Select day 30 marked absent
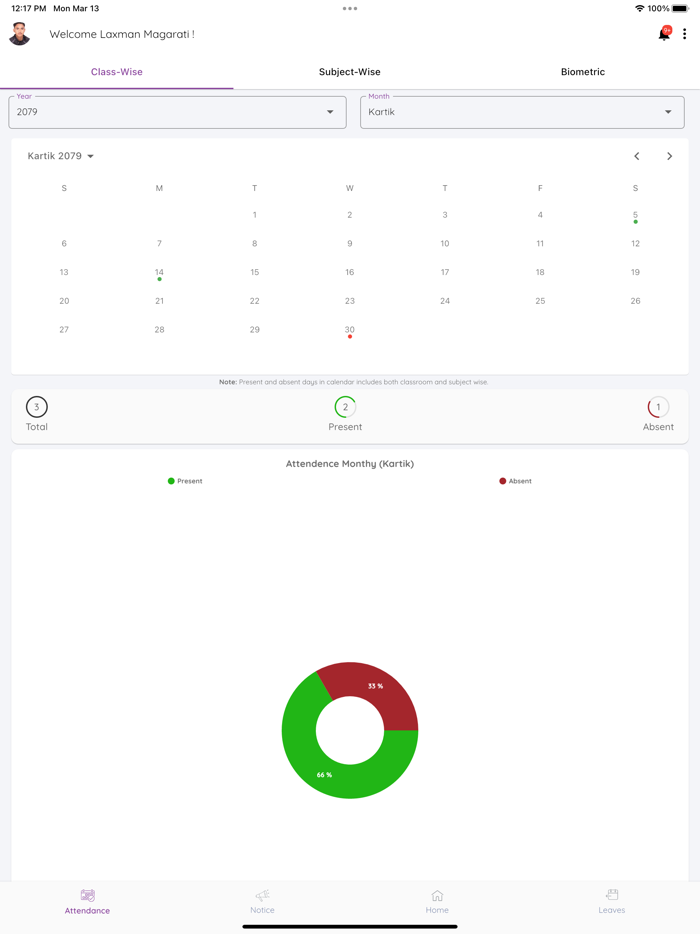This screenshot has height=934, width=700. pyautogui.click(x=350, y=331)
